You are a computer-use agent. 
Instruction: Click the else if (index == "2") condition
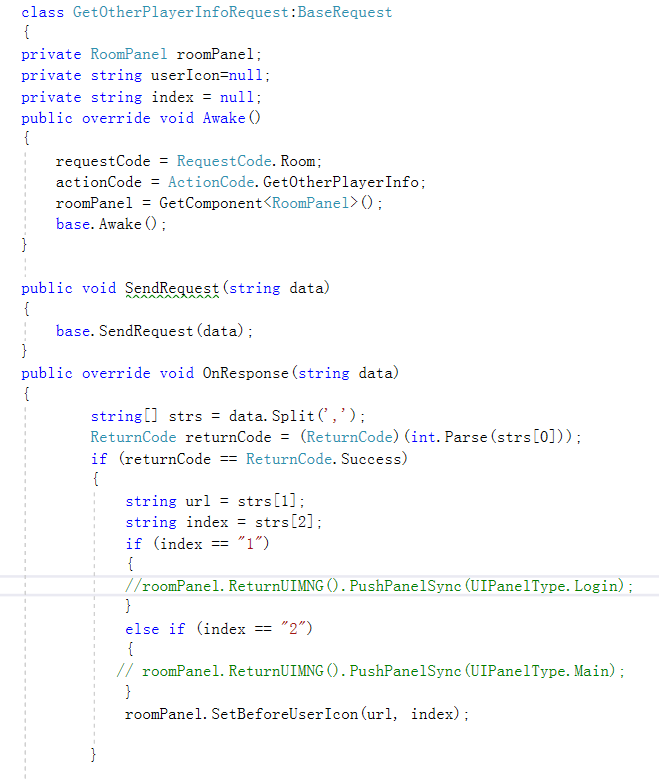(219, 629)
